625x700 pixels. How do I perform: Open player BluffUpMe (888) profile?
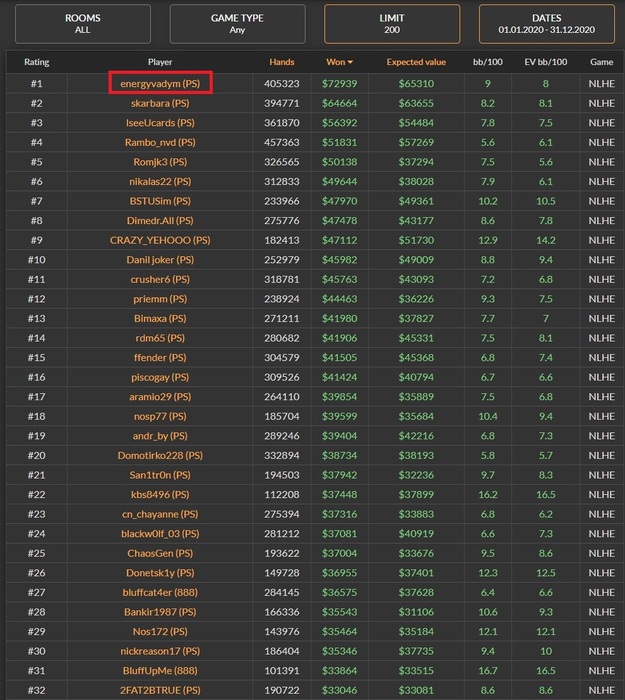(x=160, y=671)
